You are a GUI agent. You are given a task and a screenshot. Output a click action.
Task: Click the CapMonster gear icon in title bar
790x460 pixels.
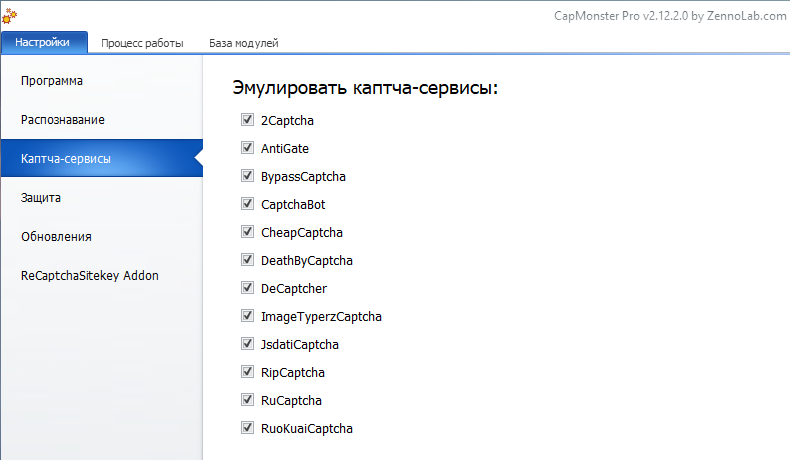(9, 16)
